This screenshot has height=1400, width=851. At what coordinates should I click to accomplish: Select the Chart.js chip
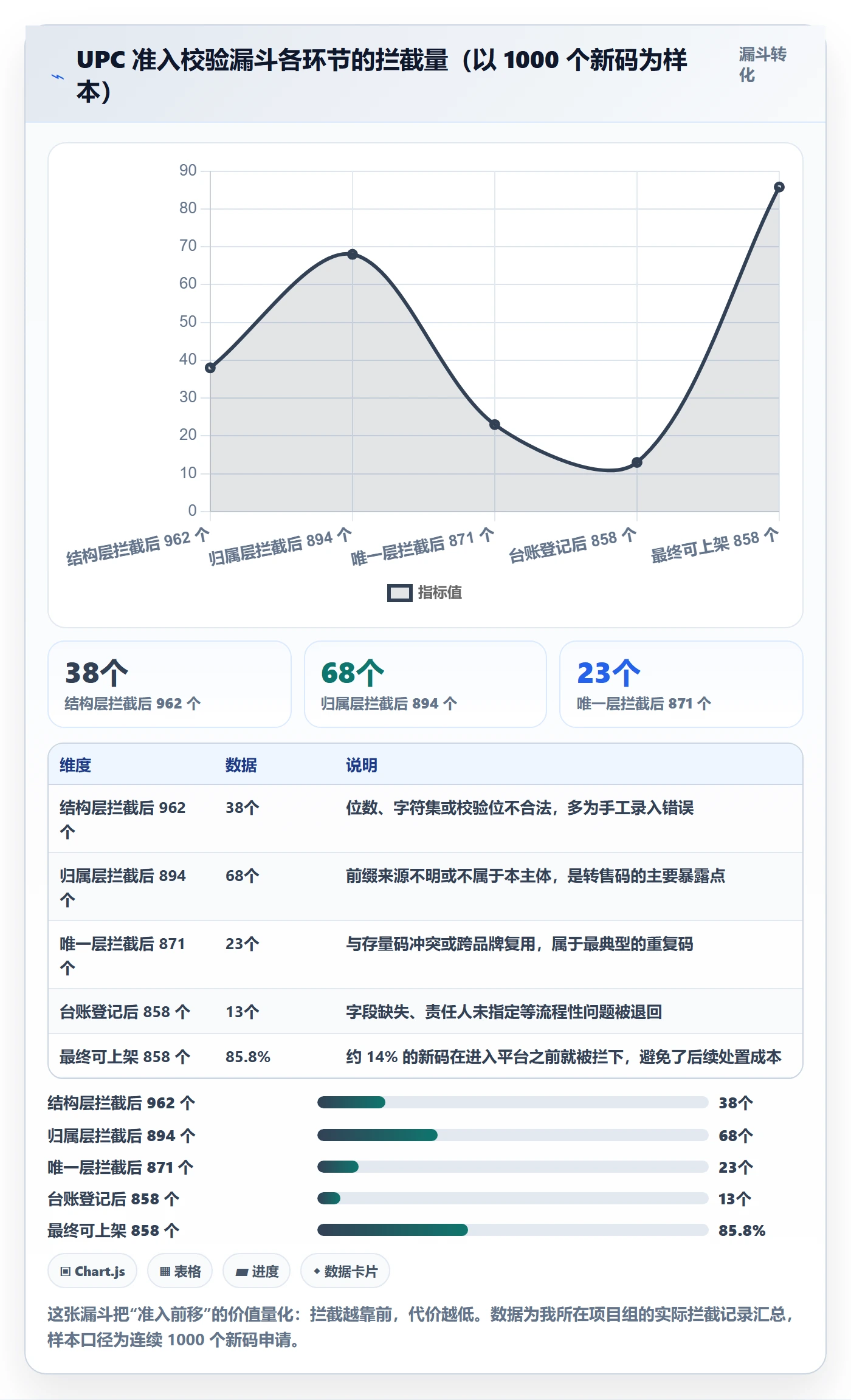(x=93, y=1271)
